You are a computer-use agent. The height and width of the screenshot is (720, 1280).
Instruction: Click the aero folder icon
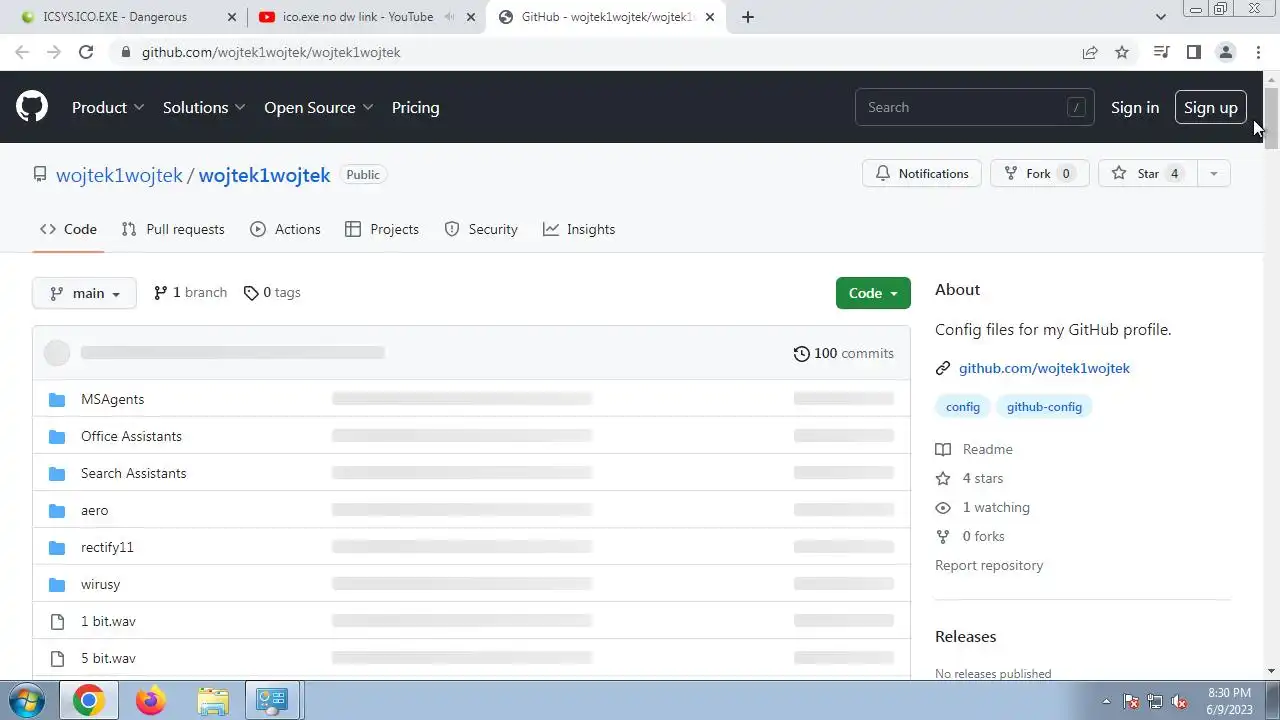[x=57, y=510]
